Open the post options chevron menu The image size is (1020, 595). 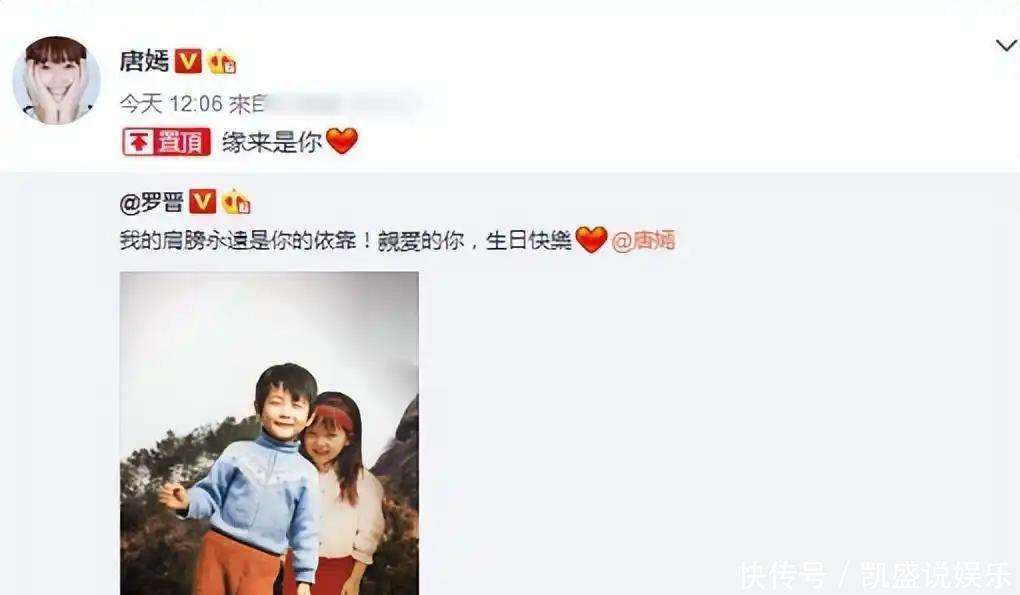(x=1006, y=46)
